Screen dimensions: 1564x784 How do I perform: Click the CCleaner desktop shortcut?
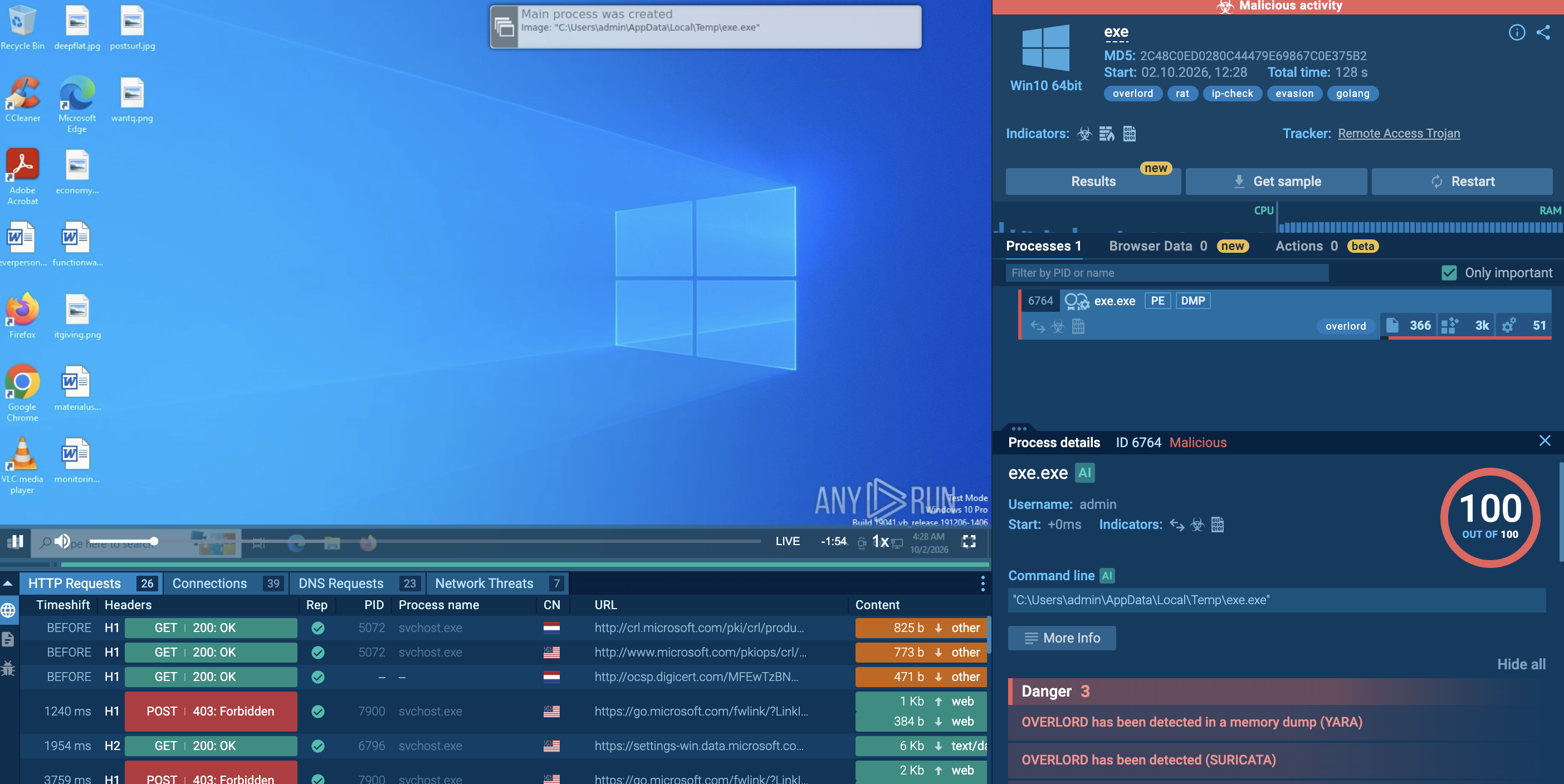(22, 100)
